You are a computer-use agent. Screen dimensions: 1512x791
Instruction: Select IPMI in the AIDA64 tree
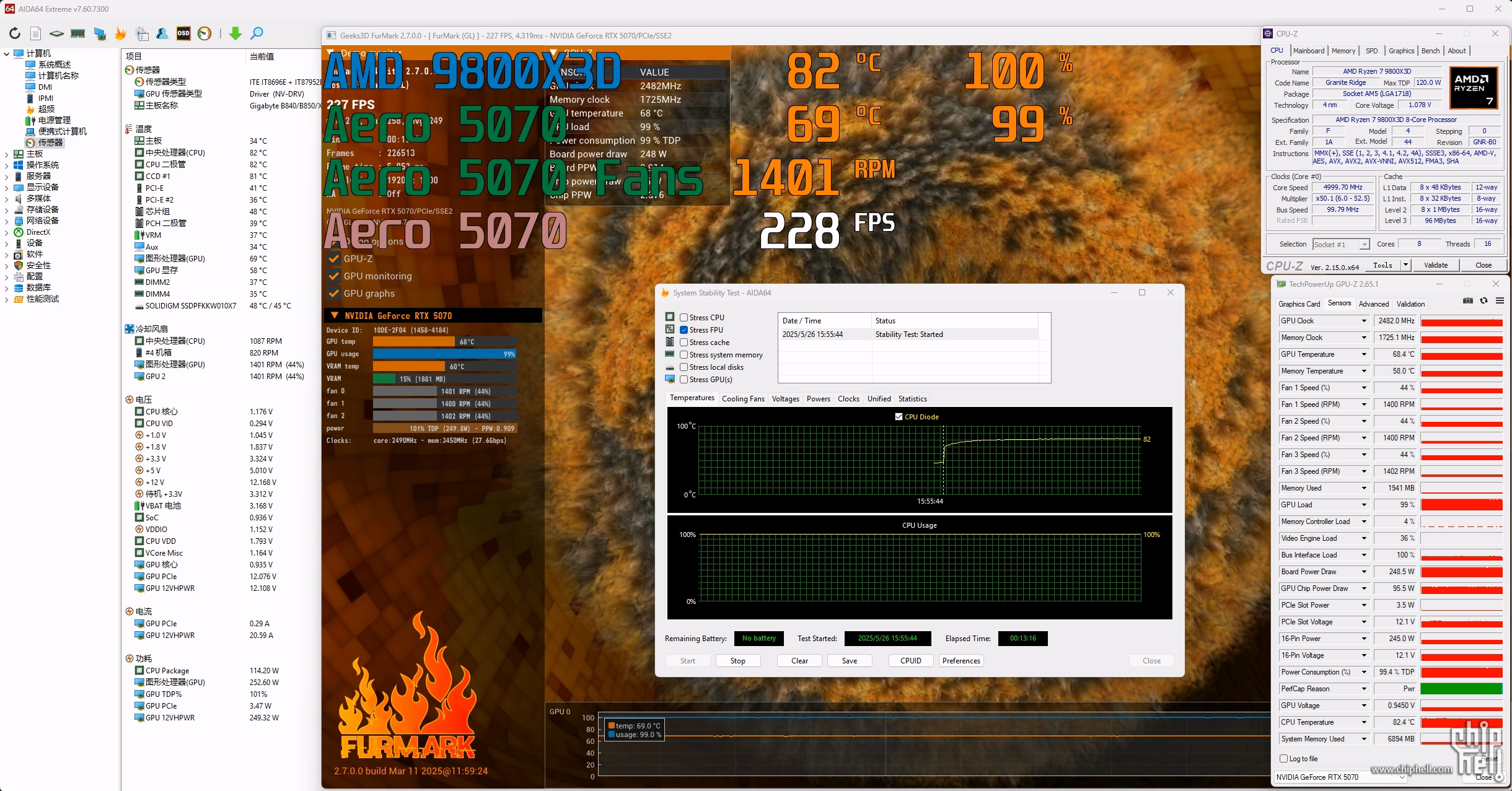[40, 98]
